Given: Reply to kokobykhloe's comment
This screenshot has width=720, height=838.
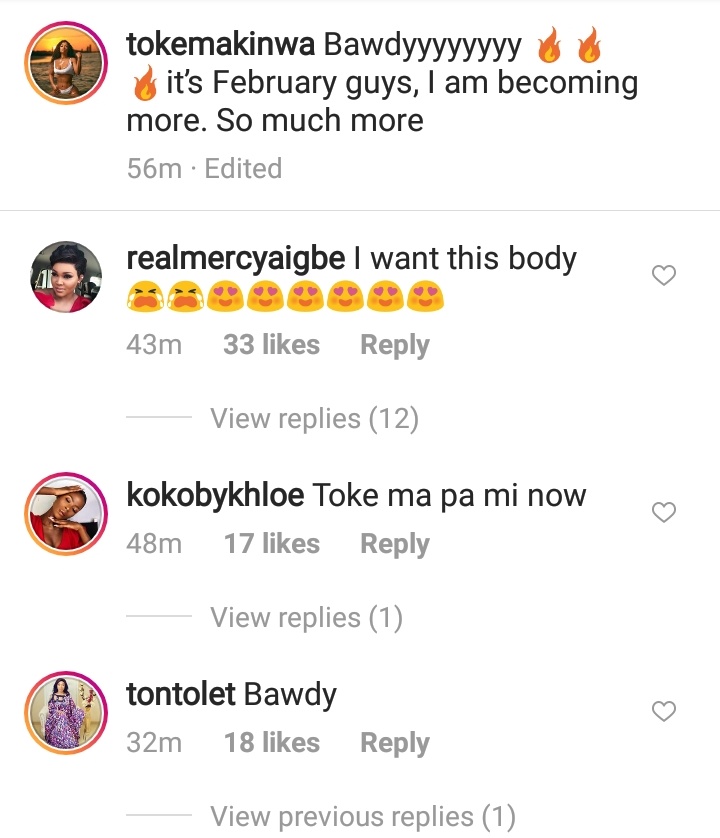Looking at the screenshot, I should [394, 544].
